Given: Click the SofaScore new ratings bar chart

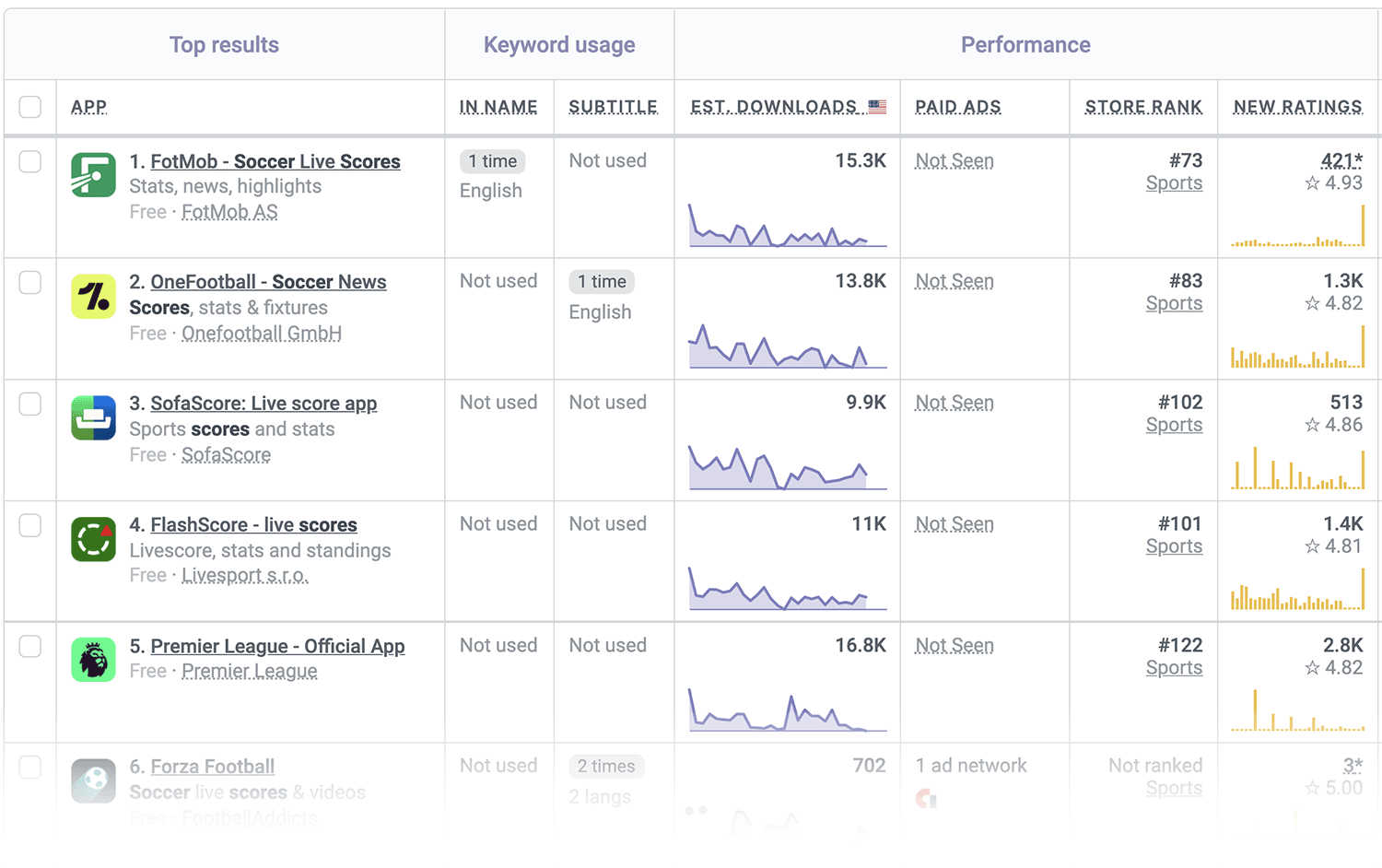Looking at the screenshot, I should 1297,468.
